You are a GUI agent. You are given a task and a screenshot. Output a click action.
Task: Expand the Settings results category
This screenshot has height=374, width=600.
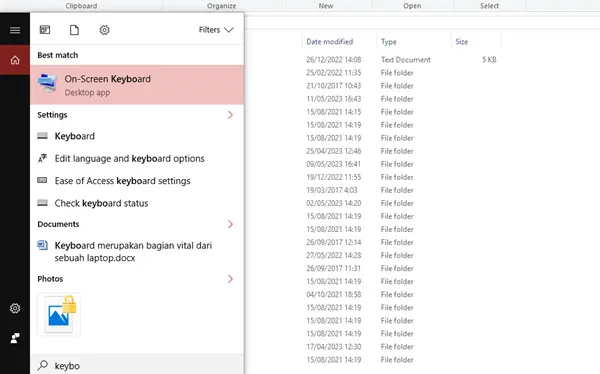point(230,115)
